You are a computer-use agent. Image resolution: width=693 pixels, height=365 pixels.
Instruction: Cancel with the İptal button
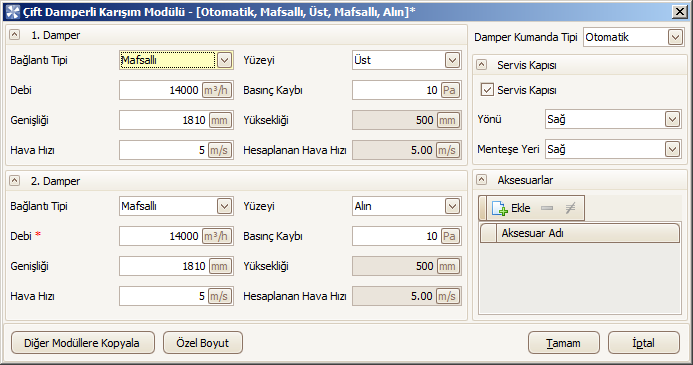click(x=644, y=343)
